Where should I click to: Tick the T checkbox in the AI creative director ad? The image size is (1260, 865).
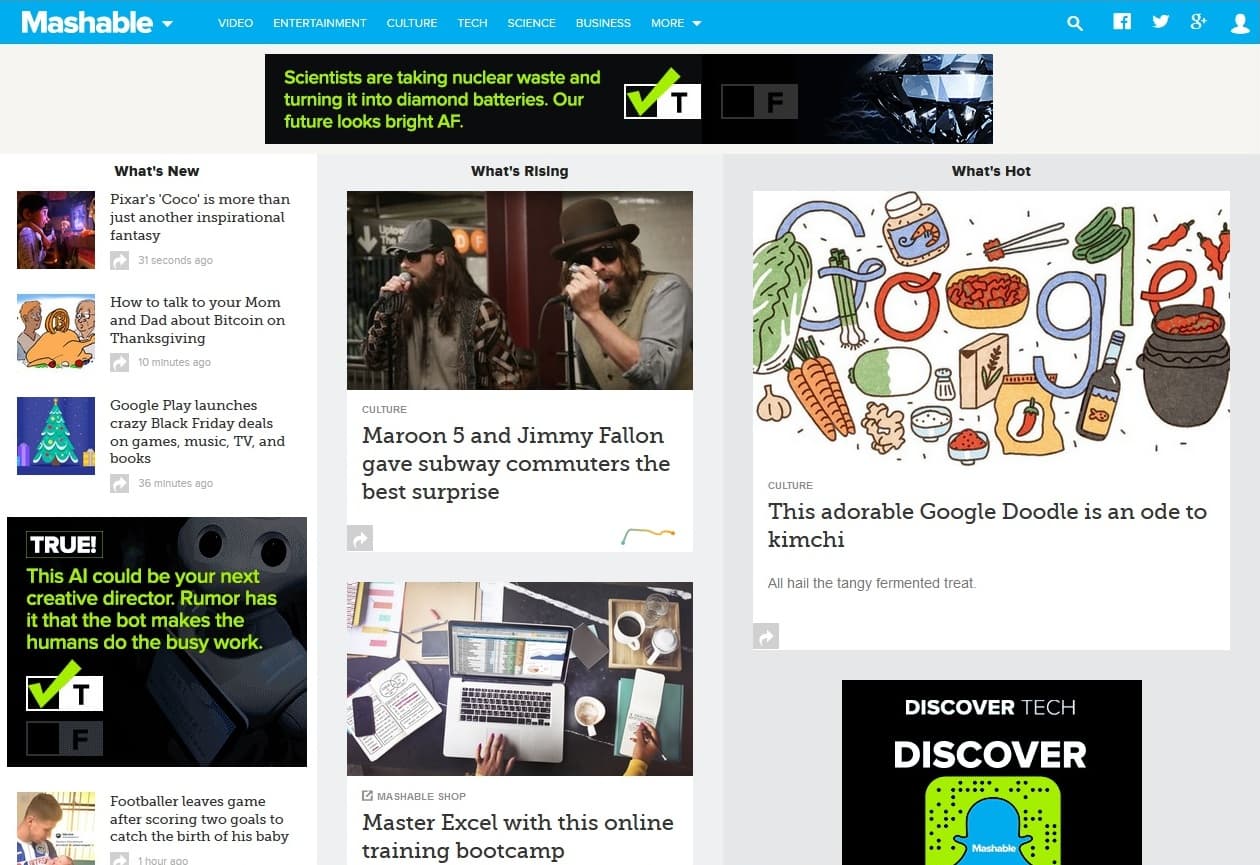click(65, 692)
